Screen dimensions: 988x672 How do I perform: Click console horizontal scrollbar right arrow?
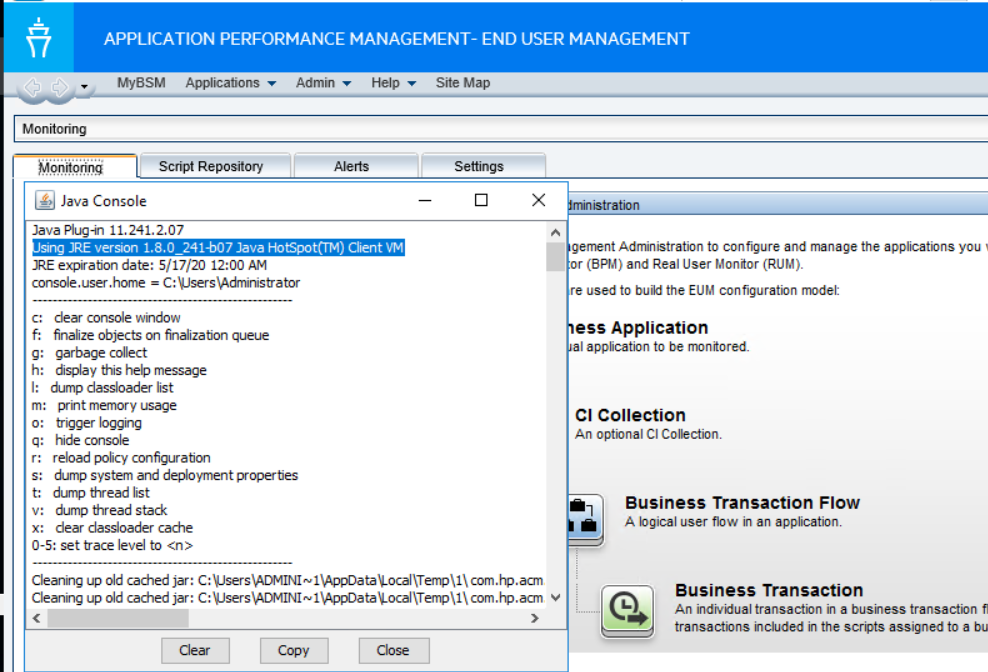click(x=535, y=618)
